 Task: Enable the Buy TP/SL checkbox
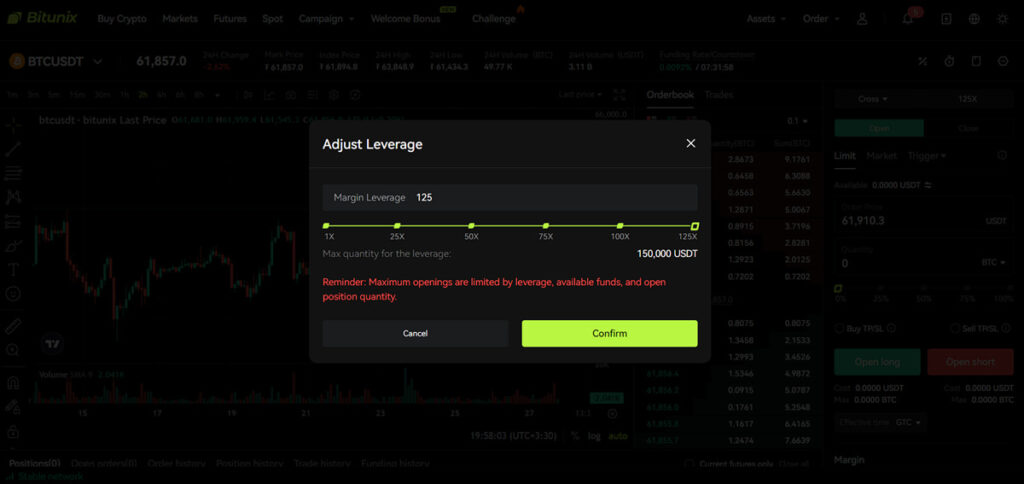coord(840,329)
